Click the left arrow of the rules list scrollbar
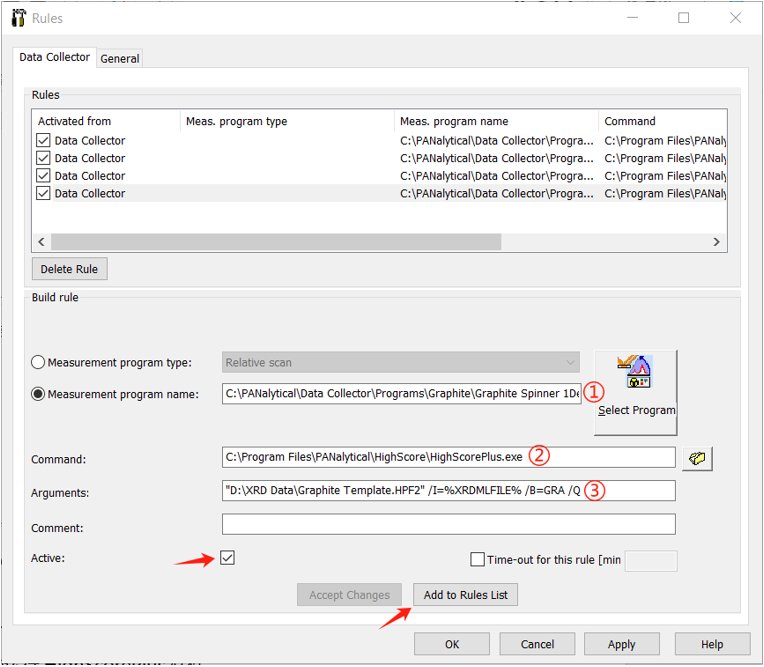This screenshot has width=764, height=667. (42, 242)
